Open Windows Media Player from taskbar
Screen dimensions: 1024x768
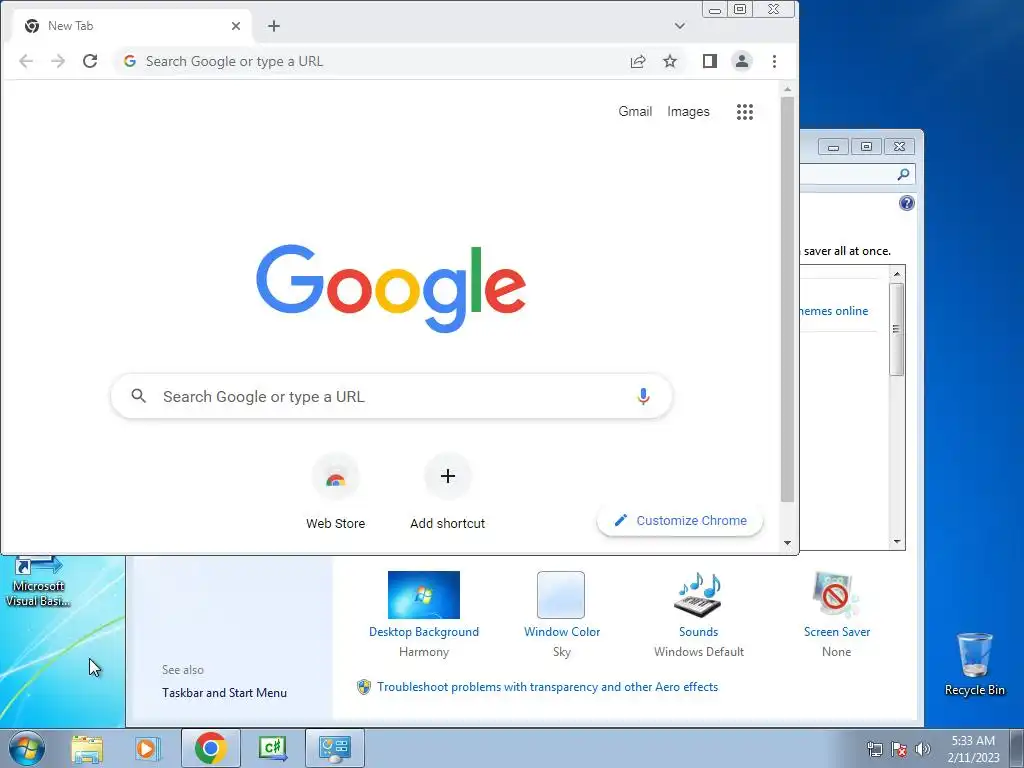coord(148,748)
